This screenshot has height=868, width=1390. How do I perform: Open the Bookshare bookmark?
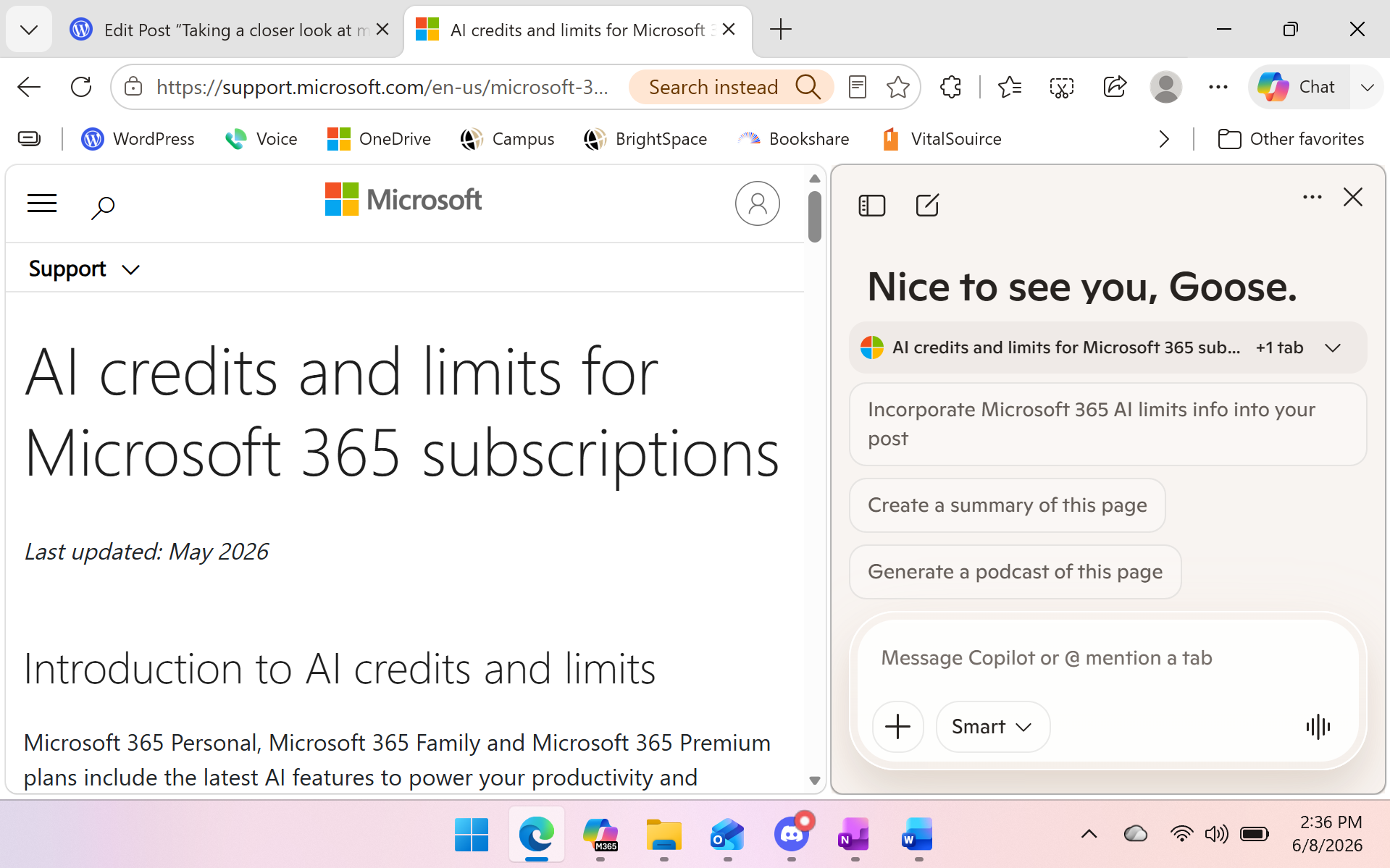(793, 138)
